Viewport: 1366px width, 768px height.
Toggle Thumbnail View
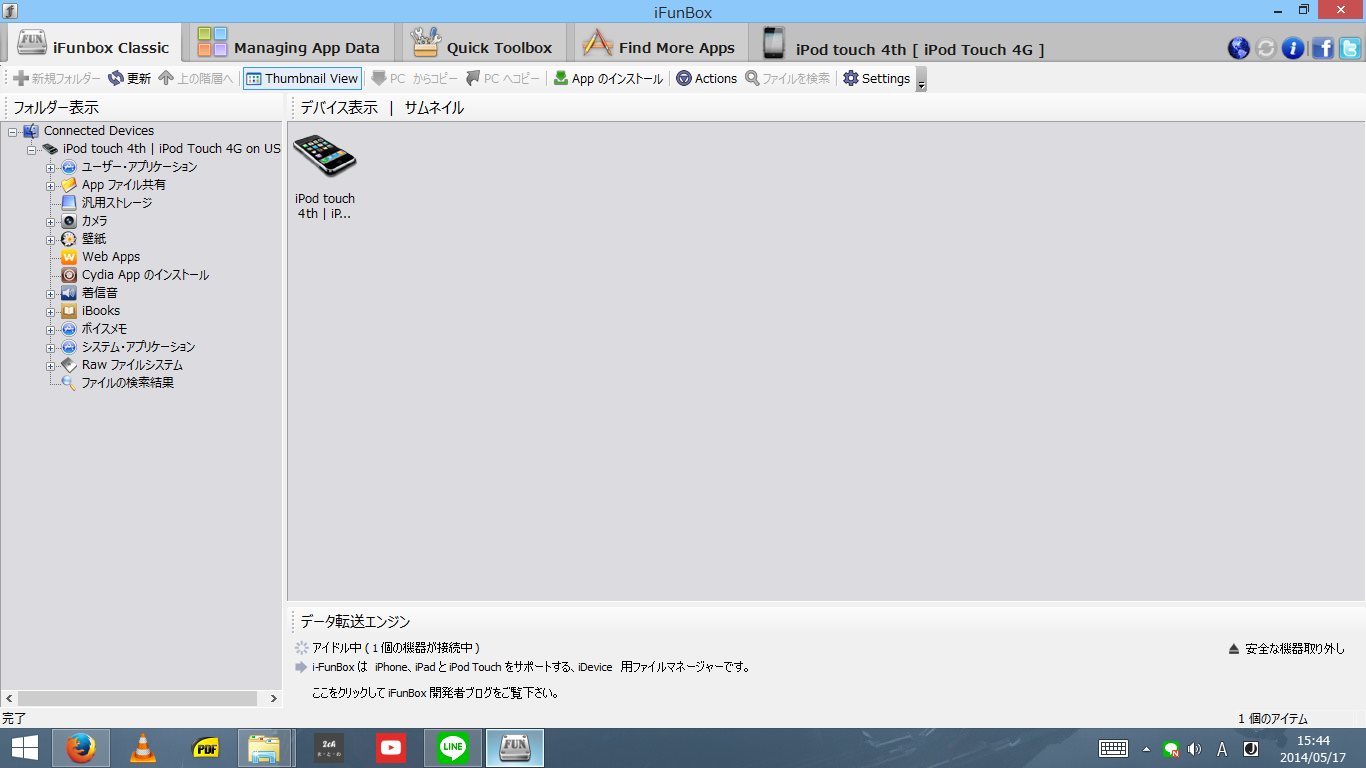302,78
